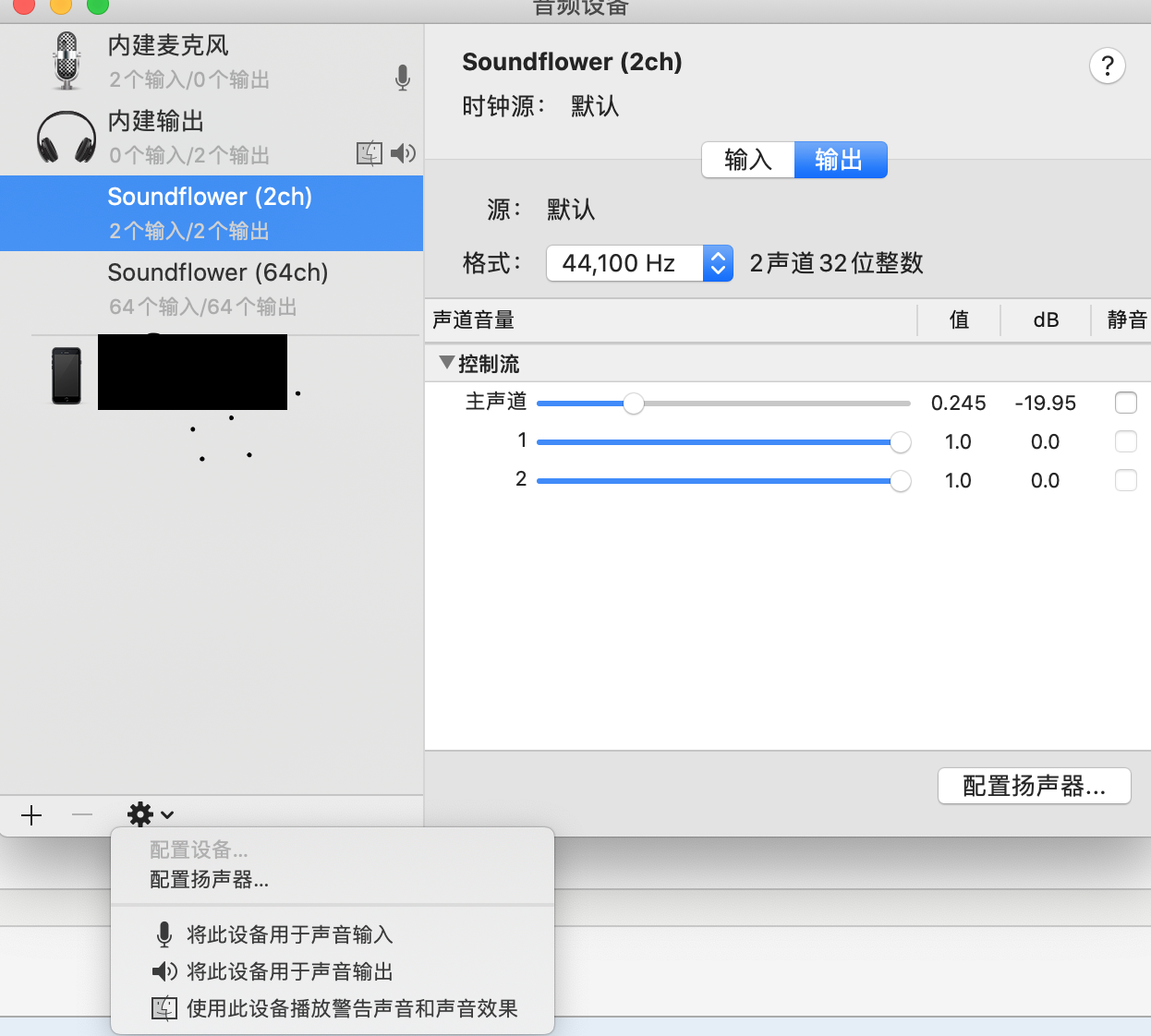Select the 内建麦克风 microphone device icon

[67, 61]
